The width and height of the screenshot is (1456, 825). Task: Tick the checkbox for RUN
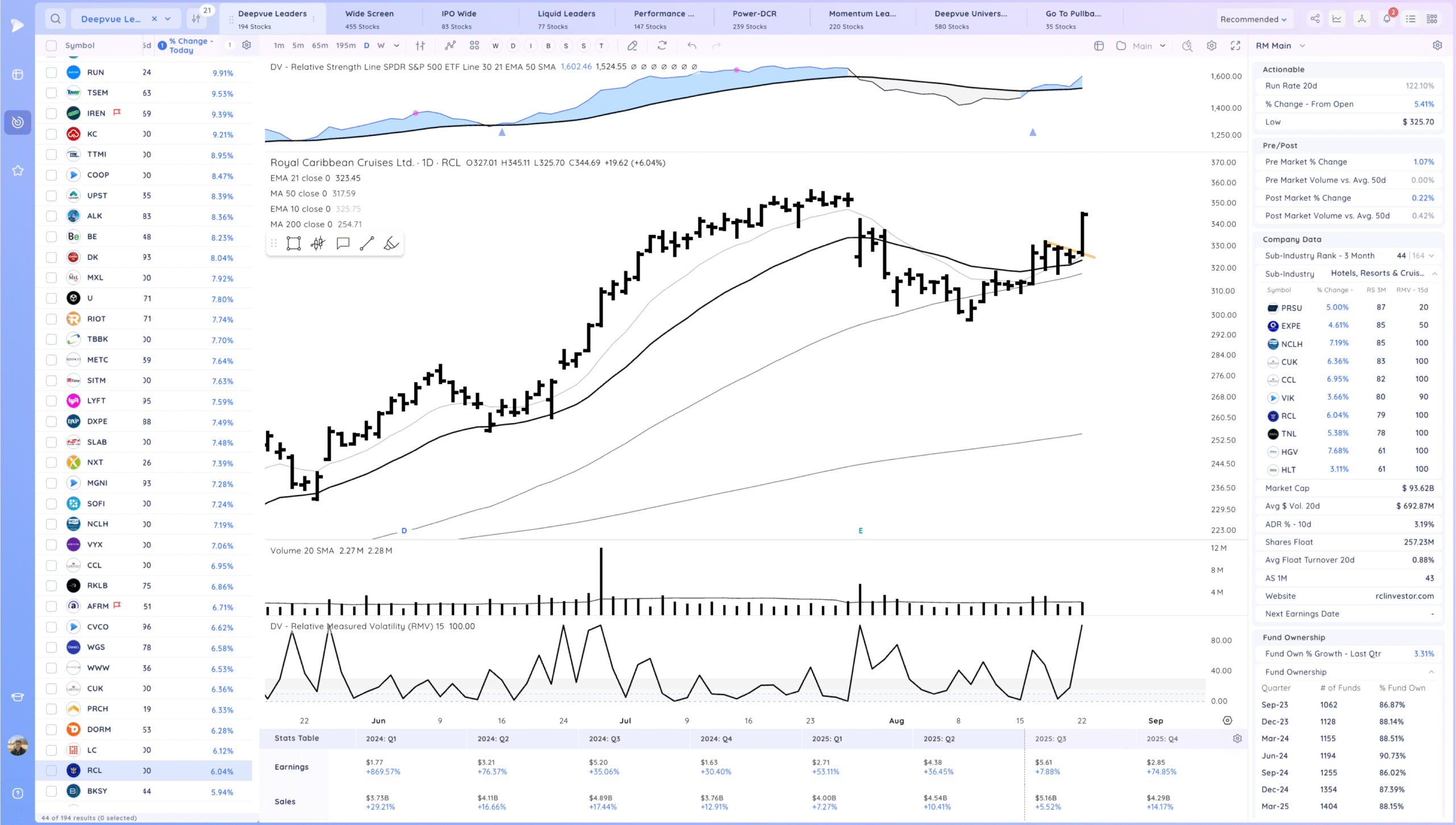(51, 72)
